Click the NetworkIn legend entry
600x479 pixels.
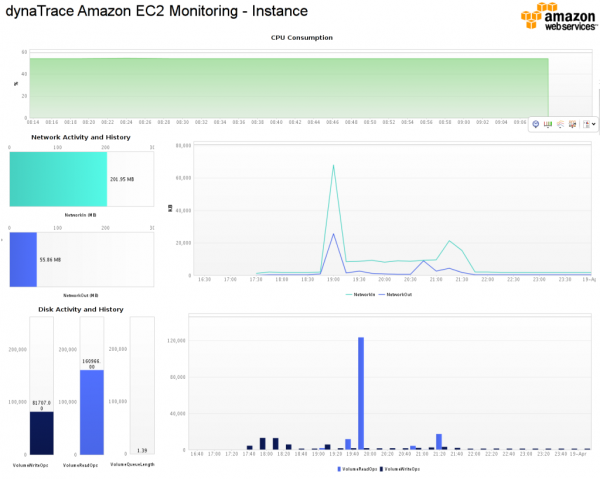click(360, 295)
